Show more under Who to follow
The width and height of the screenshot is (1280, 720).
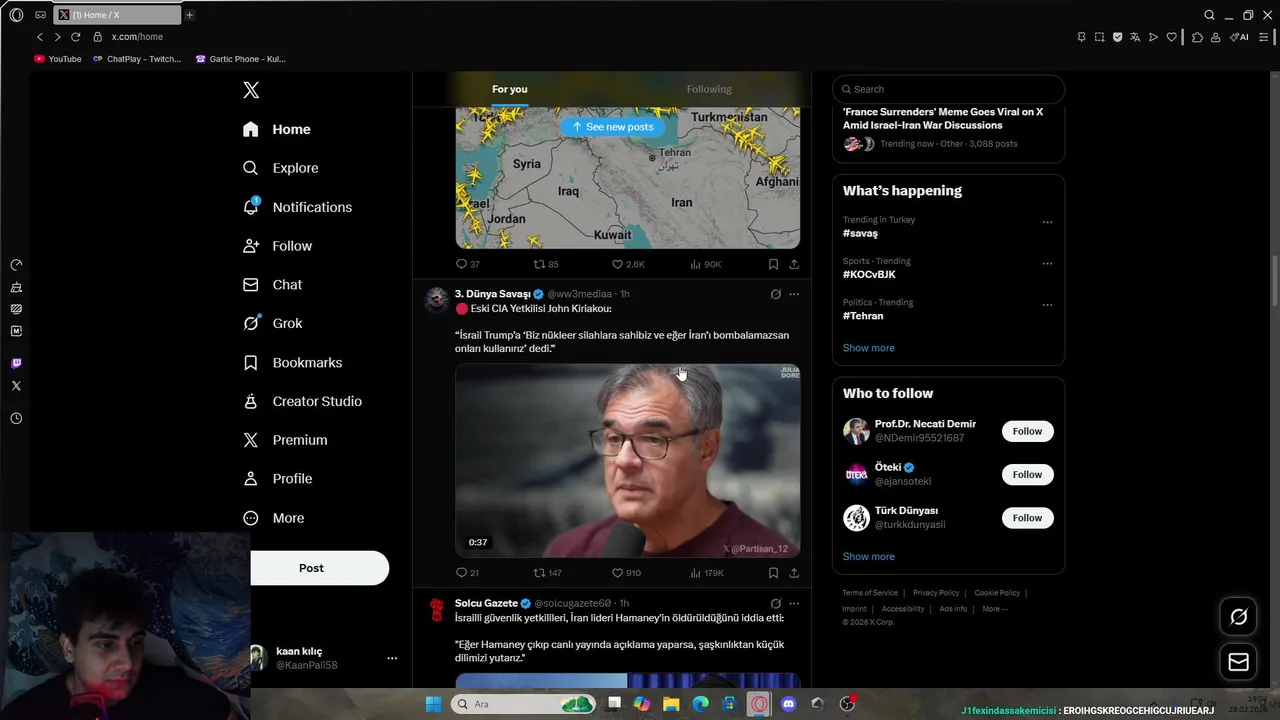click(x=869, y=556)
